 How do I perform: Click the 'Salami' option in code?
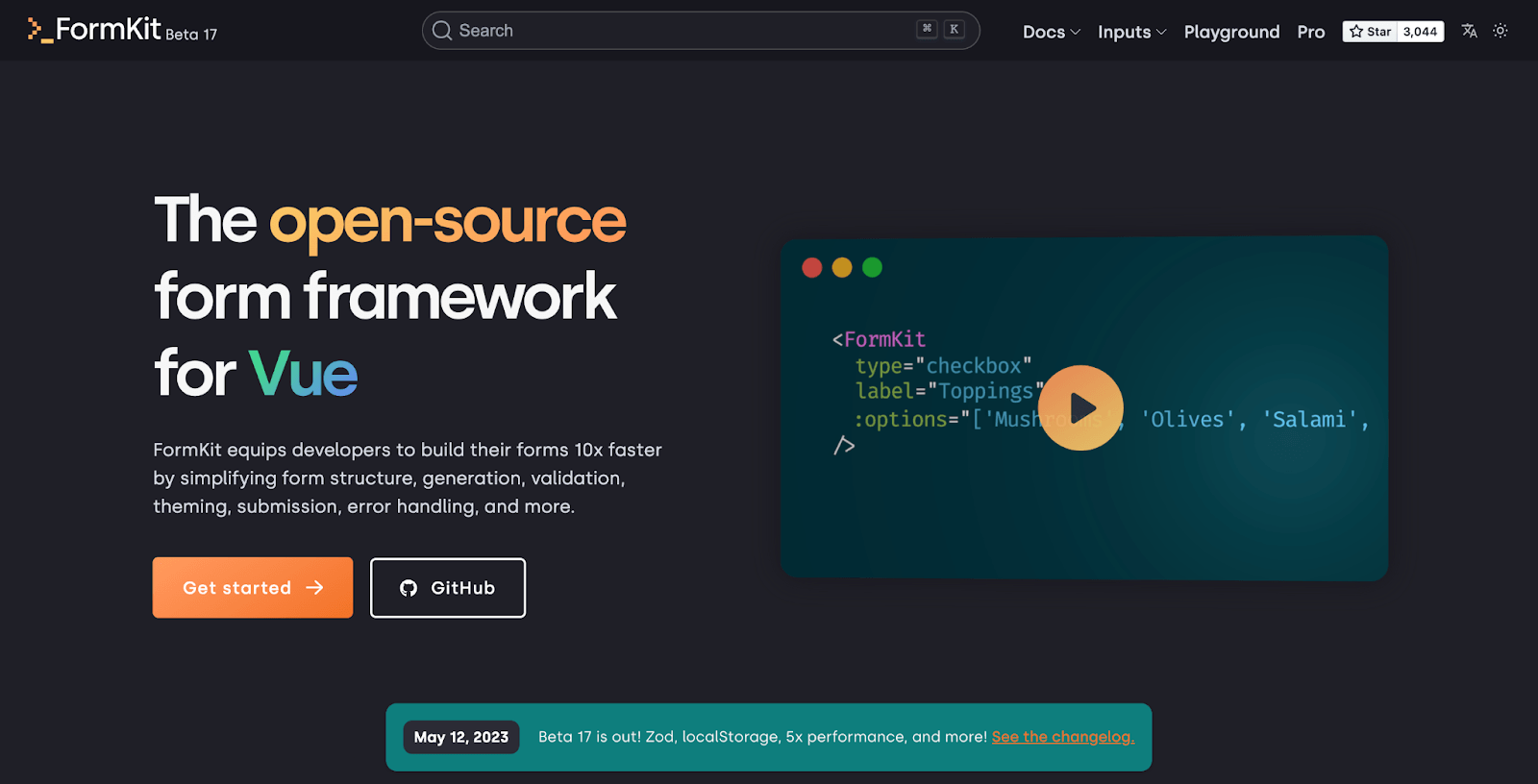click(x=1309, y=420)
